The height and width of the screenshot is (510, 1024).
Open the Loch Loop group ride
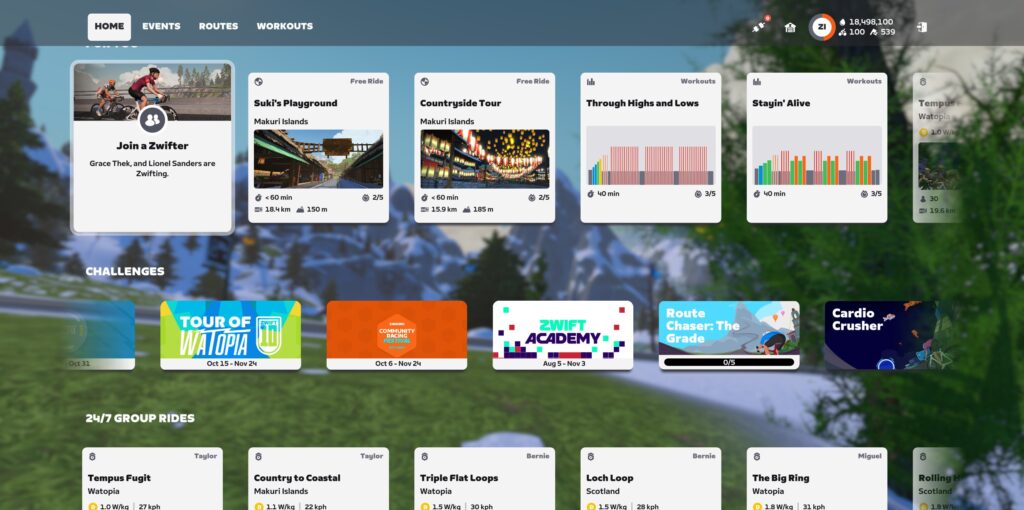pyautogui.click(x=650, y=479)
